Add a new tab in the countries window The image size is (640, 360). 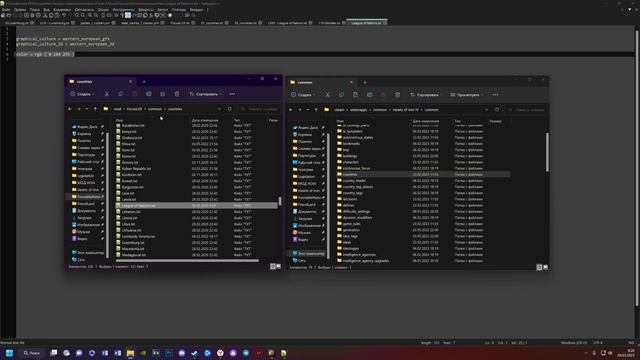tap(144, 82)
